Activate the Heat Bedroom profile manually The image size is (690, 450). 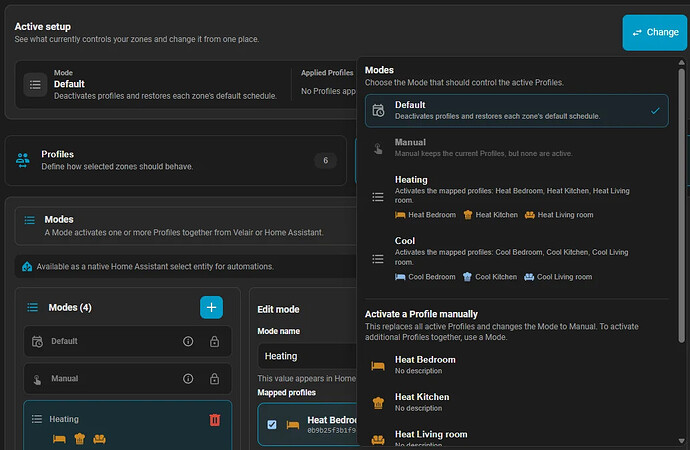click(517, 365)
